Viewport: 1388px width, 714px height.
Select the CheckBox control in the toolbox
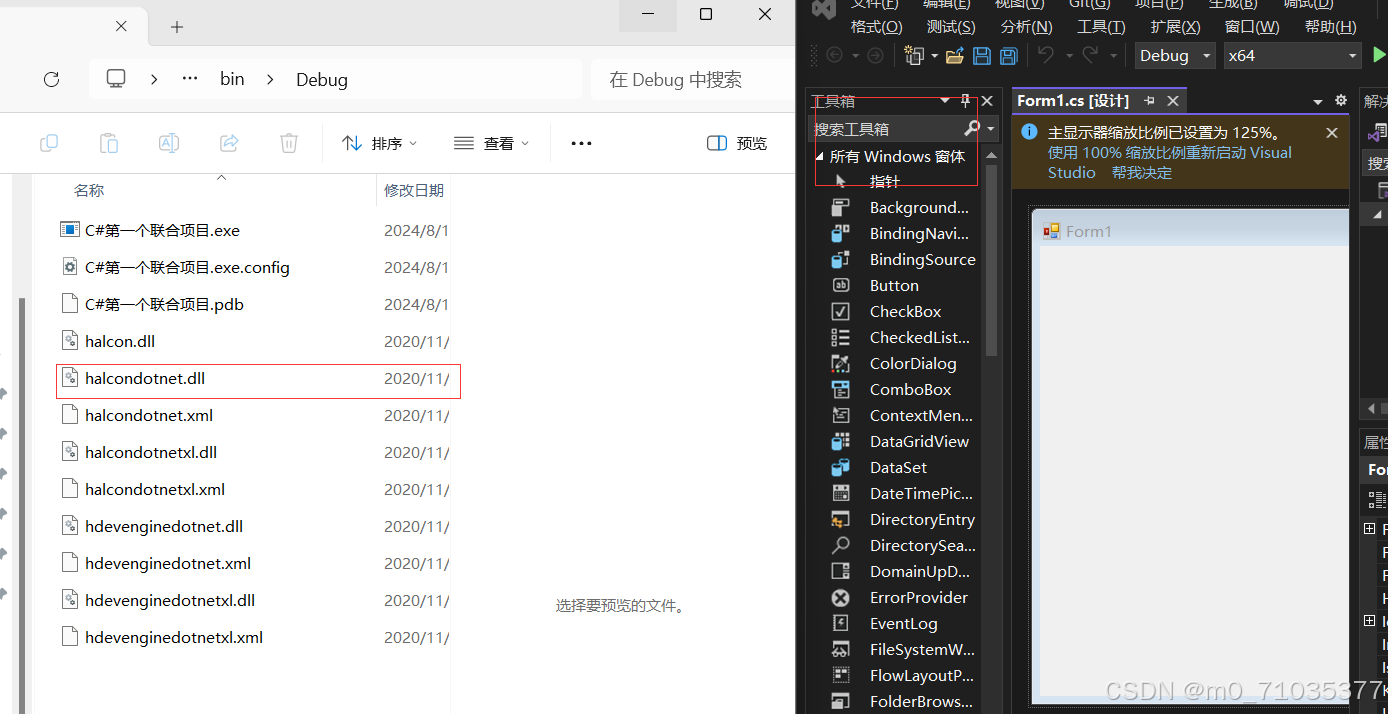(905, 311)
